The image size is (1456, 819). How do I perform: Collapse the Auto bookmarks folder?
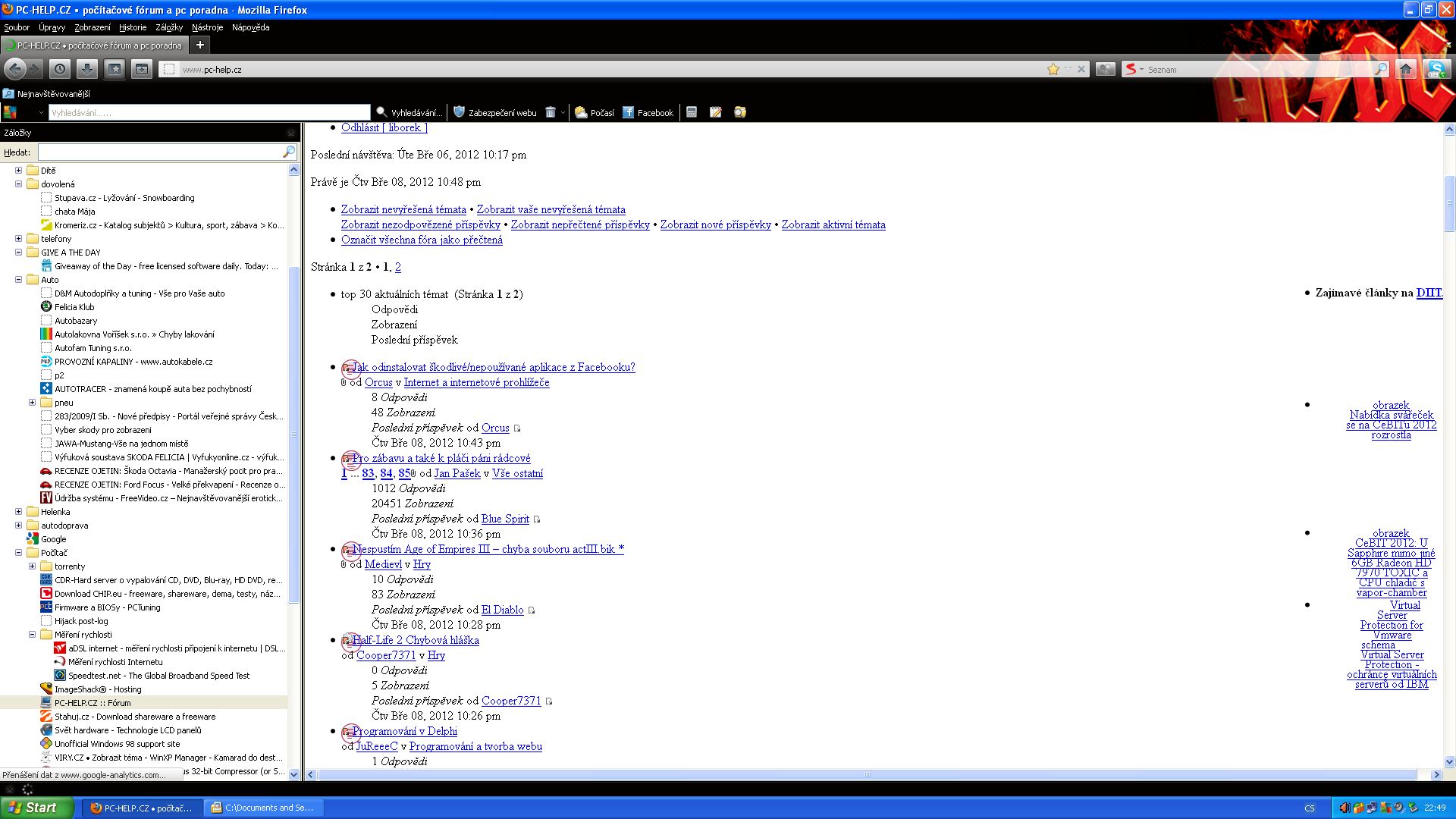[x=19, y=280]
